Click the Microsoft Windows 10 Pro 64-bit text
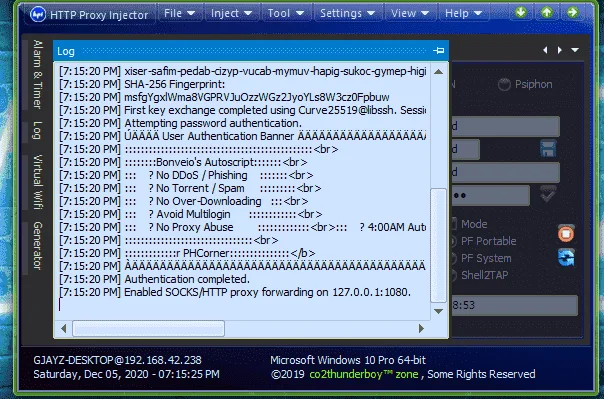604x399 pixels. tap(348, 360)
